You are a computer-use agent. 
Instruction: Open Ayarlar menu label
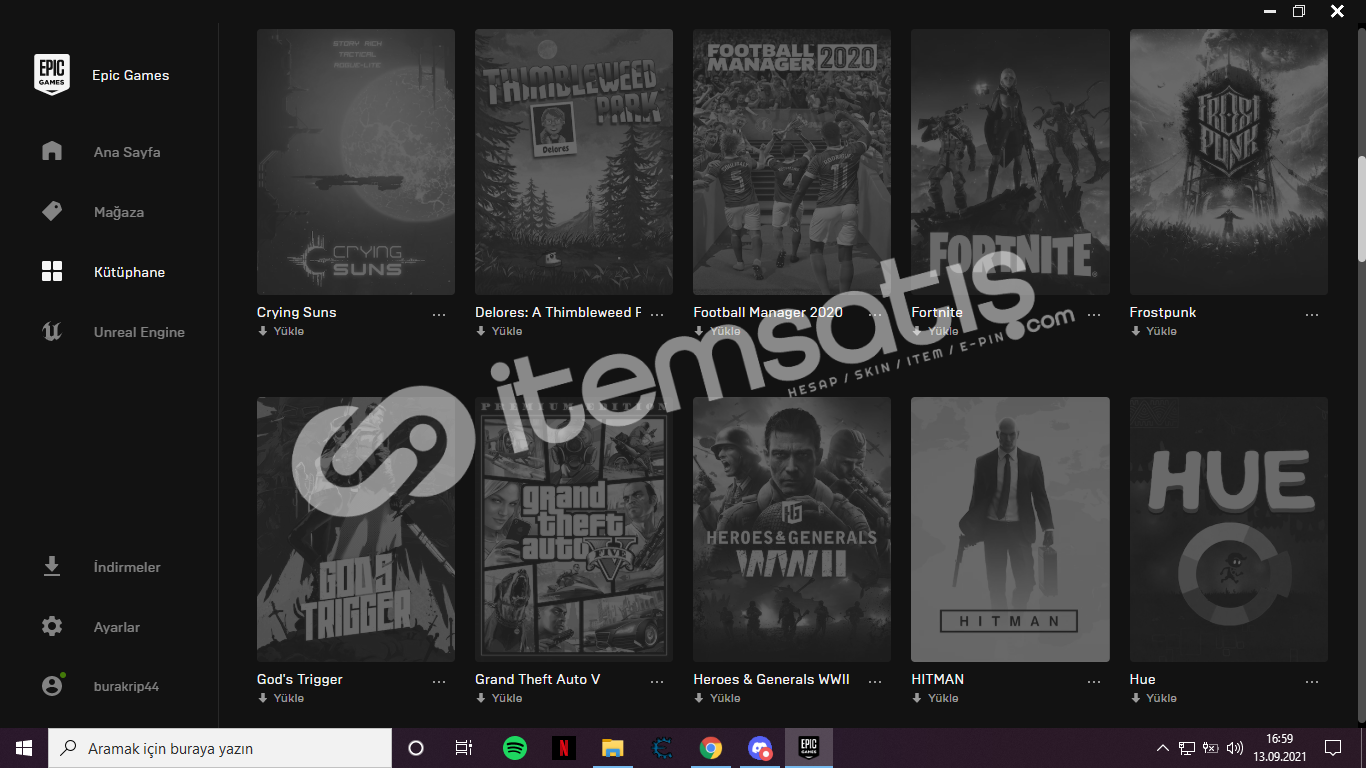click(x=117, y=627)
